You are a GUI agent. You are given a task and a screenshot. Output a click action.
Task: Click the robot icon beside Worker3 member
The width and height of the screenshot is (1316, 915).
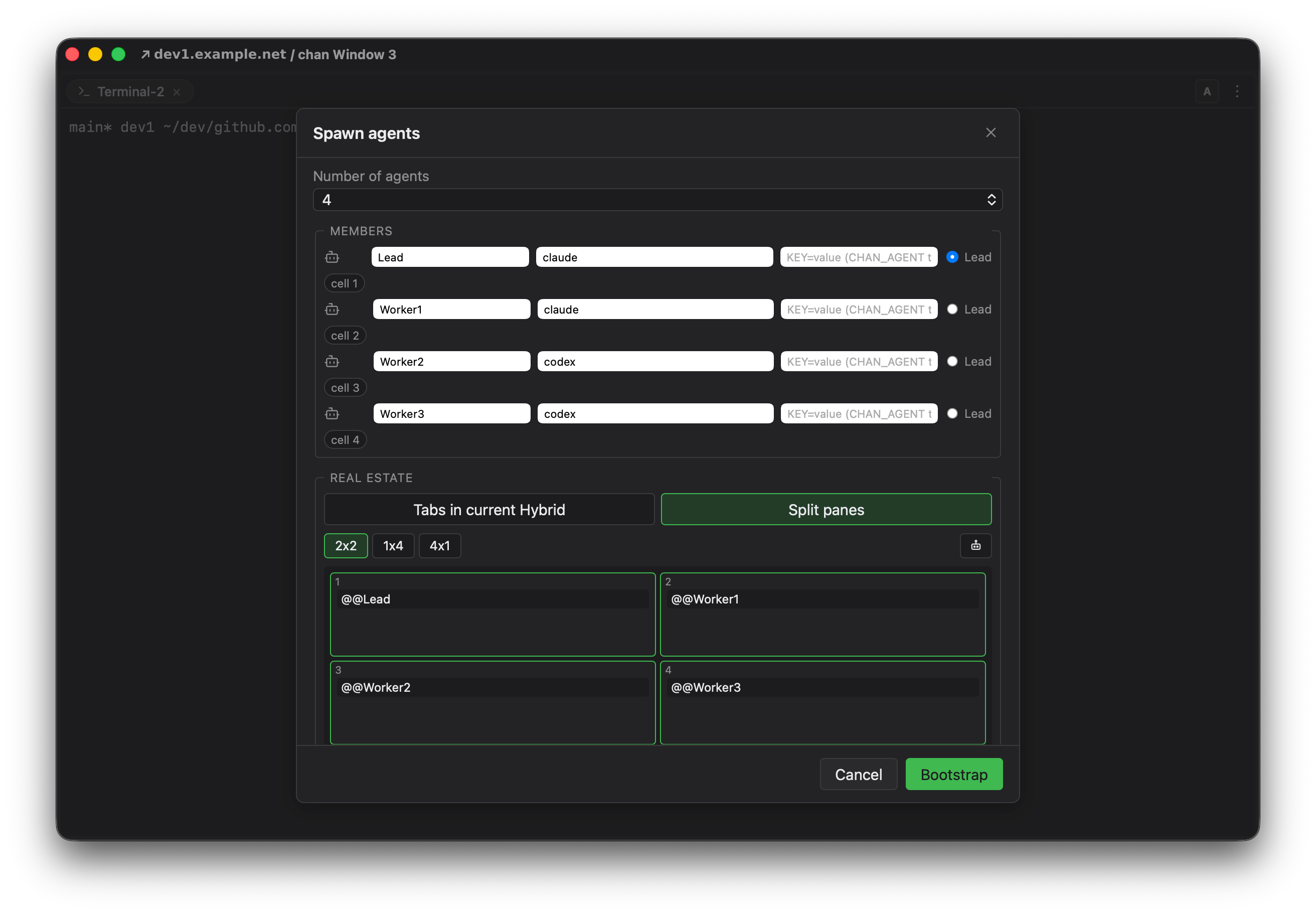click(x=332, y=414)
